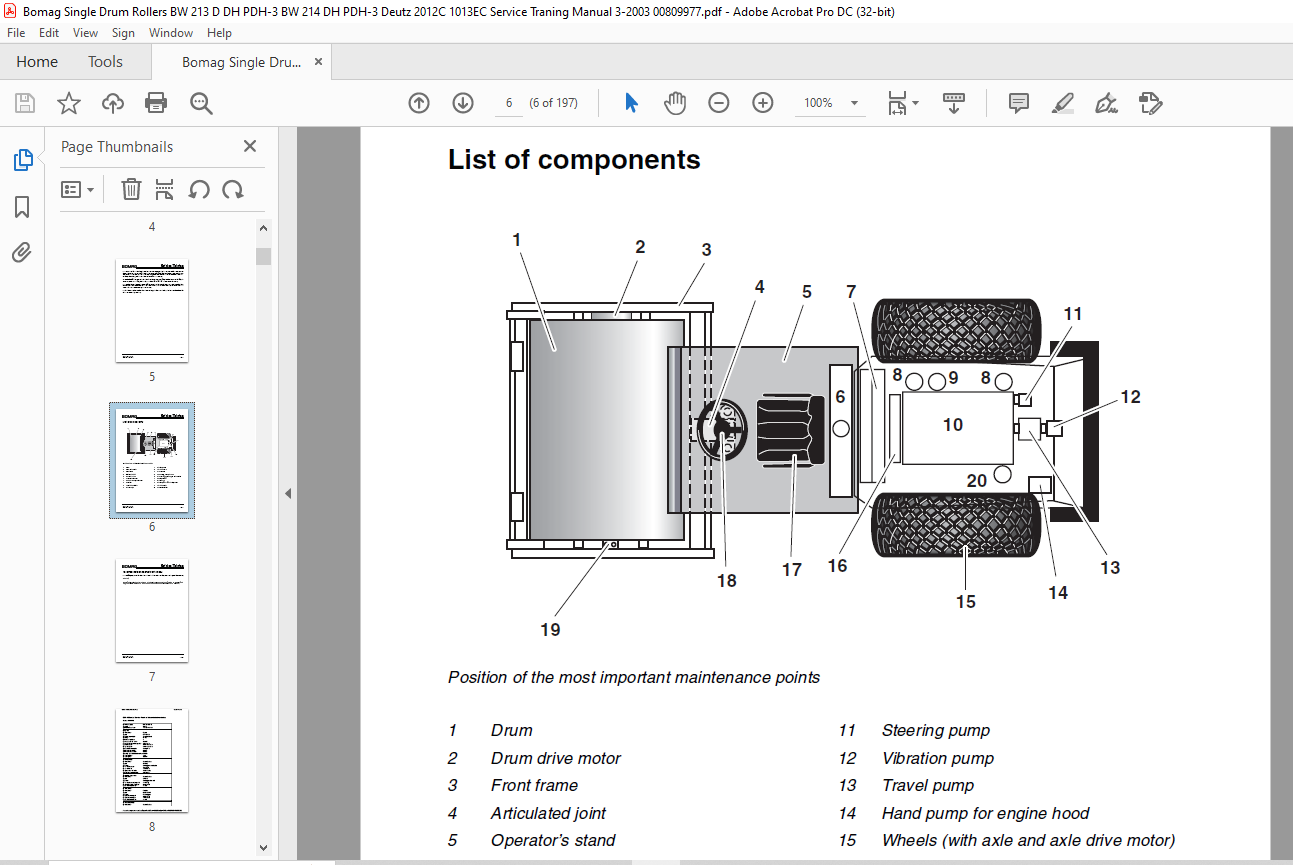The image size is (1293, 865).
Task: Rotate page counterclockwise
Action: pos(199,189)
